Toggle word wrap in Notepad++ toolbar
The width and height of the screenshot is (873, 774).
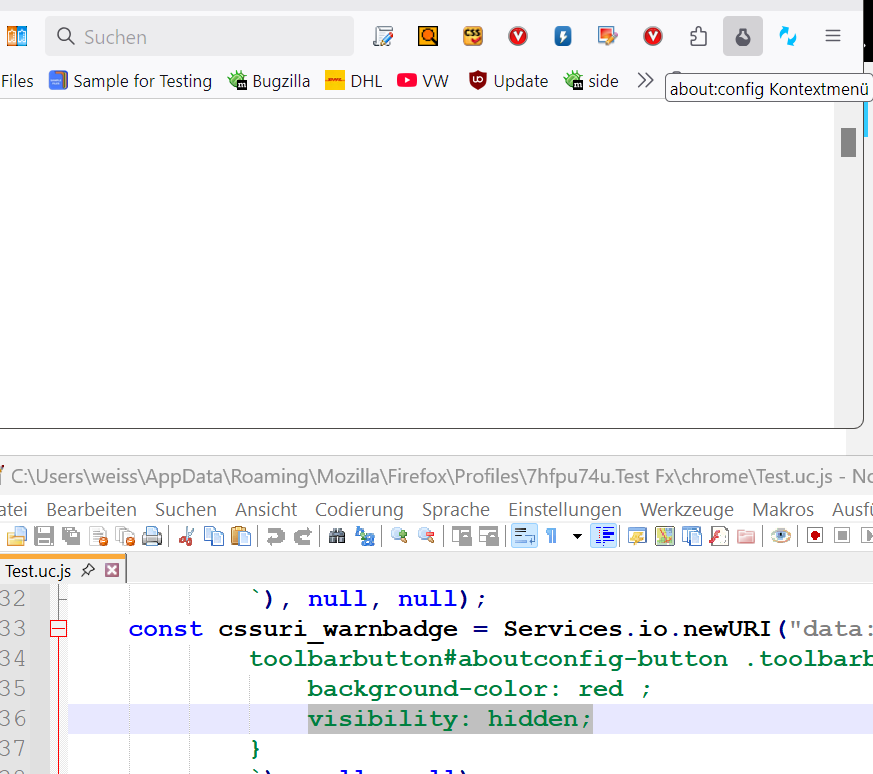coord(524,536)
